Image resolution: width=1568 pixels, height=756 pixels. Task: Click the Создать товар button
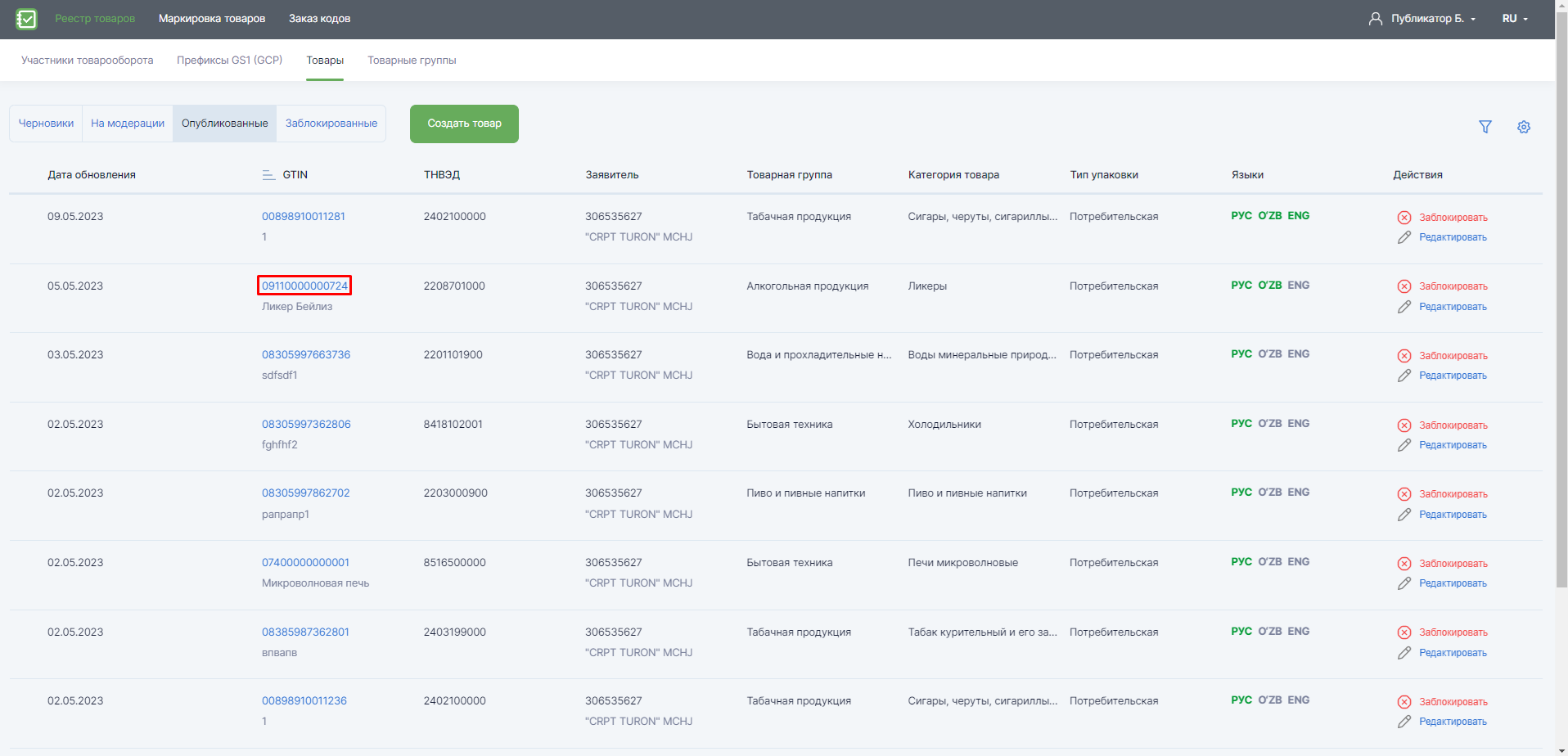tap(464, 124)
